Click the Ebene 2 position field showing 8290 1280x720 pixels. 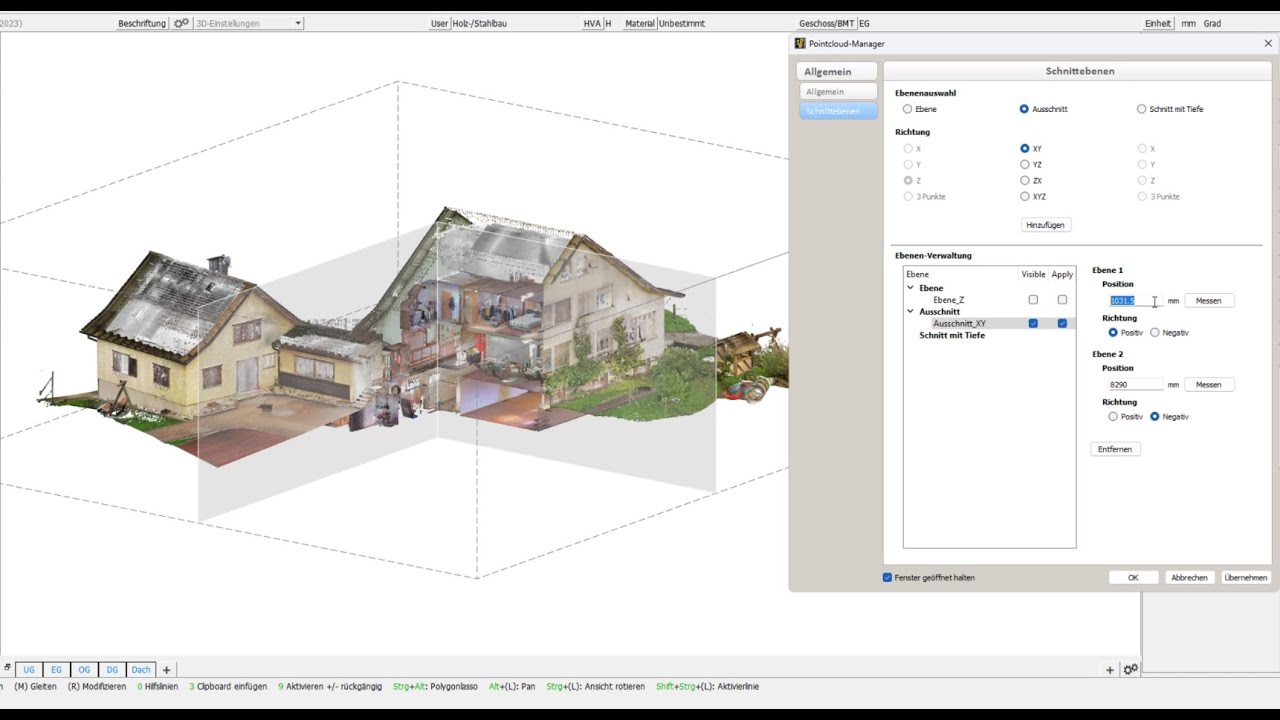[x=1135, y=385]
